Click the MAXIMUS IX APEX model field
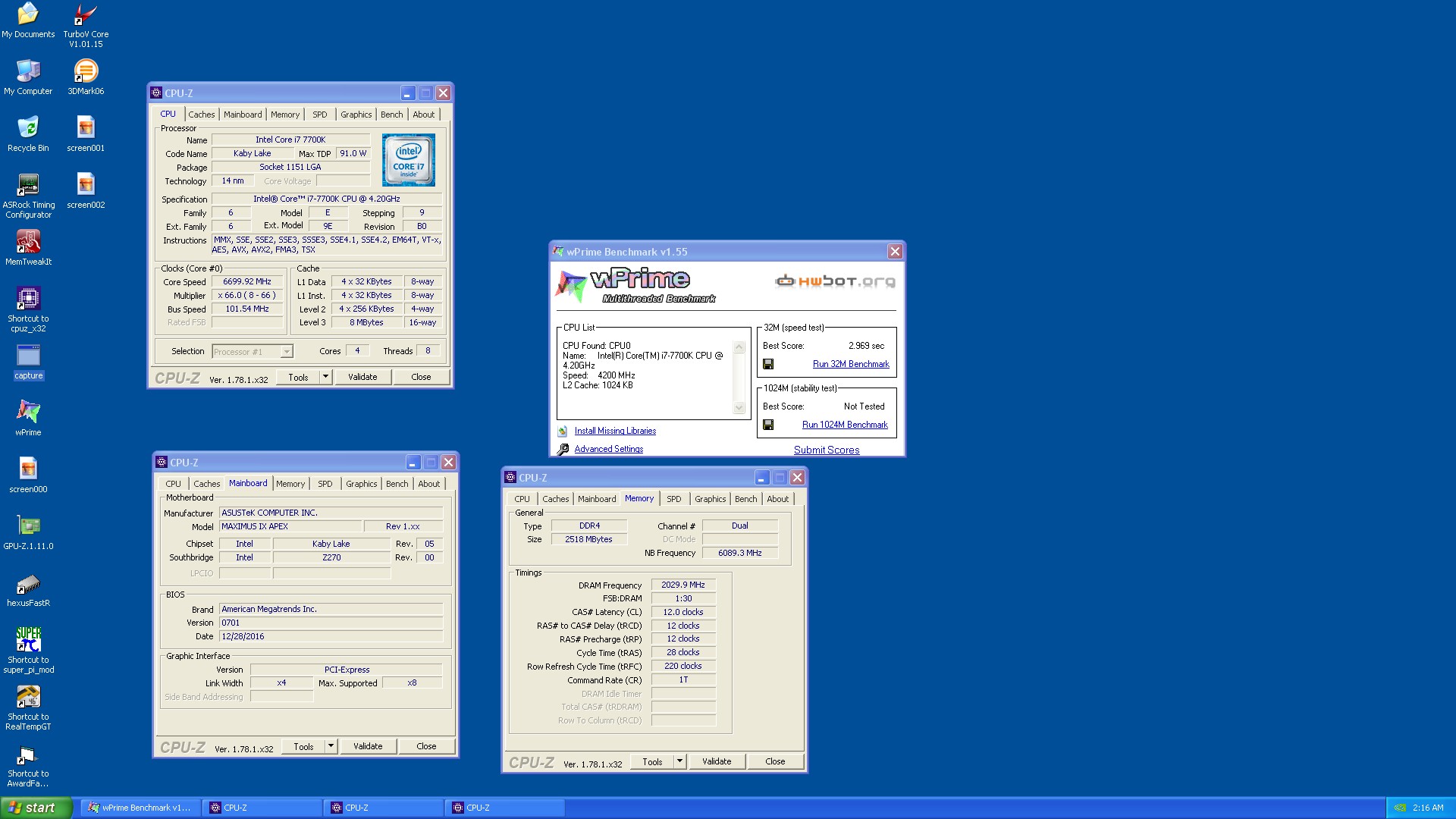 tap(290, 526)
